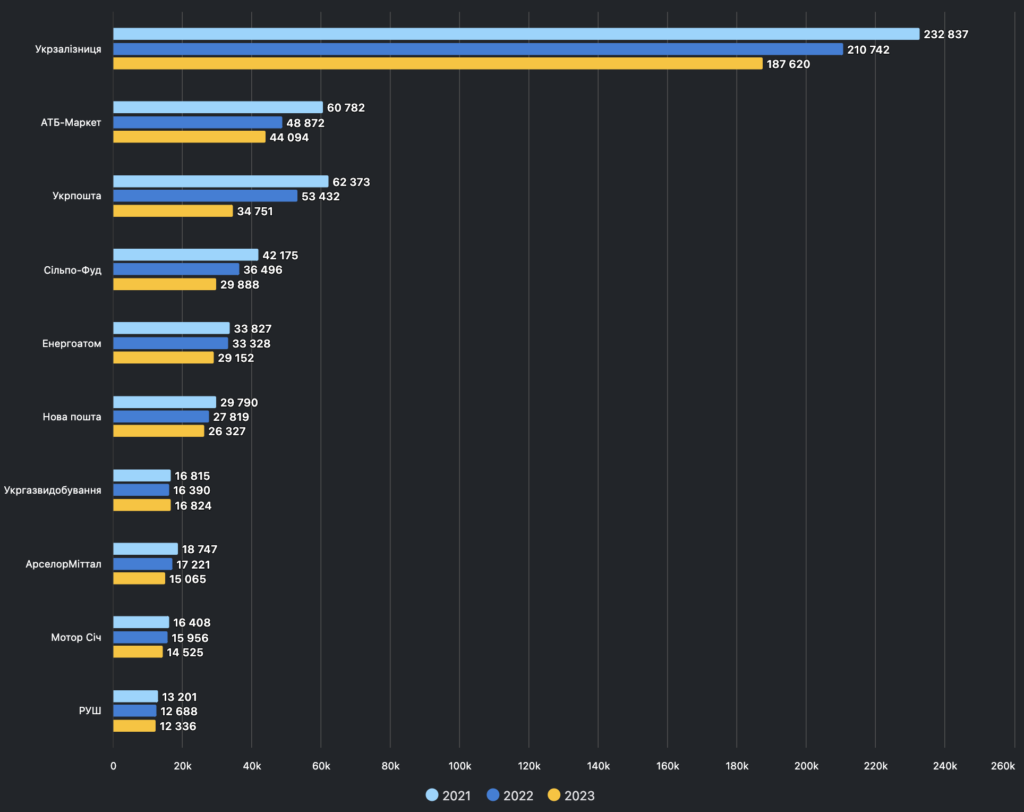
Task: Click the Укрзалізниця category label
Action: 68,49
